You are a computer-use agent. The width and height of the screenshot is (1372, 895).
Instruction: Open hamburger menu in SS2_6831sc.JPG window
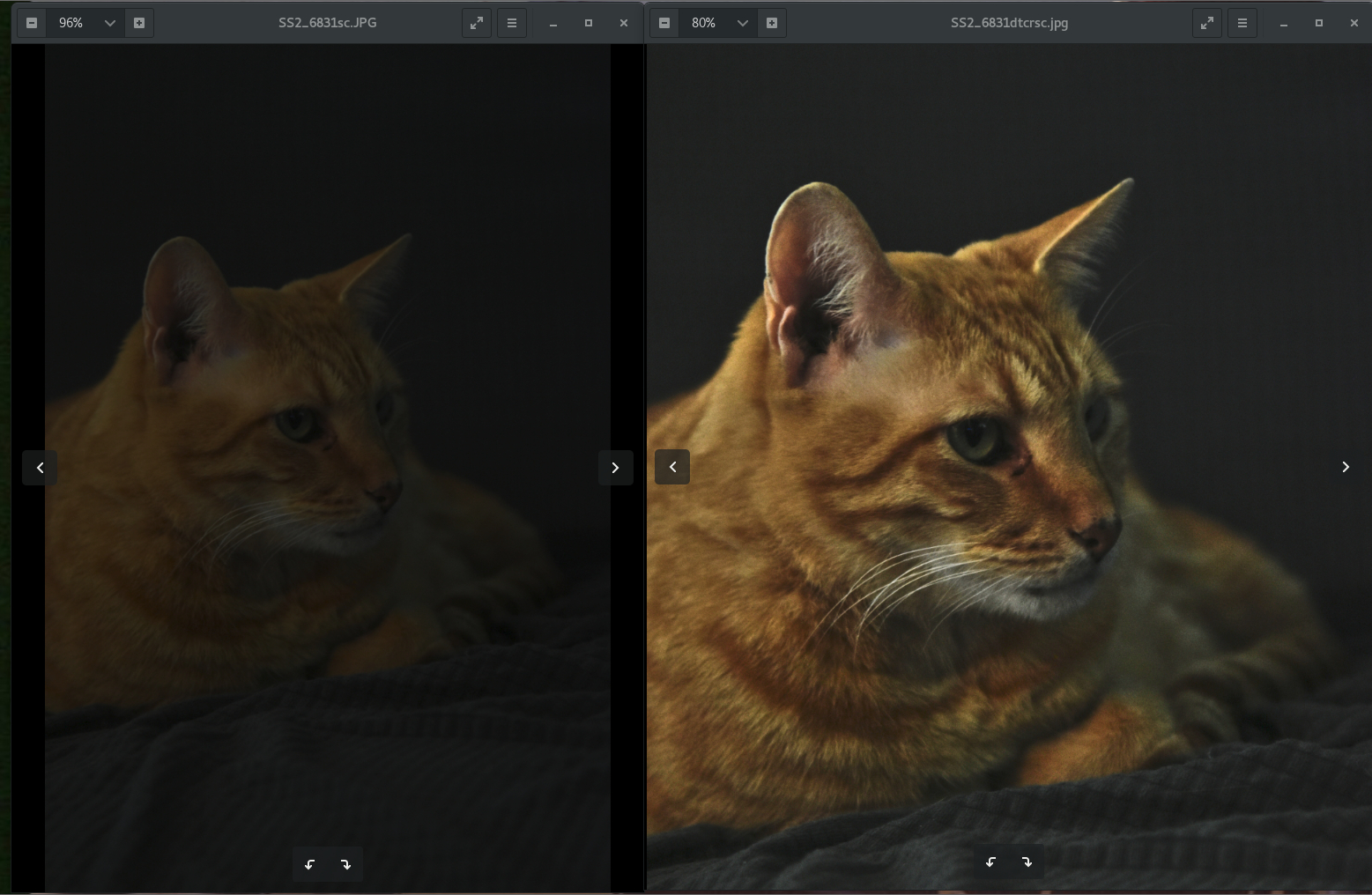click(x=512, y=23)
